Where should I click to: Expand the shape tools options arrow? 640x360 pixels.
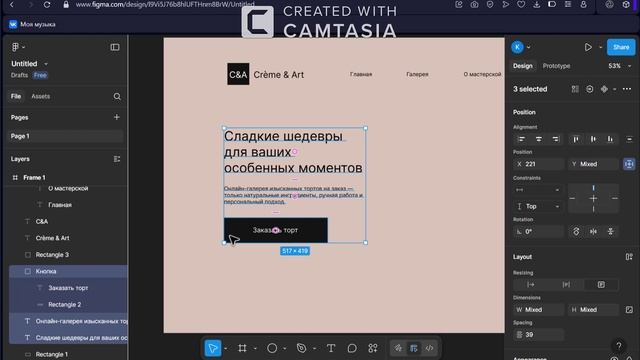tap(284, 349)
